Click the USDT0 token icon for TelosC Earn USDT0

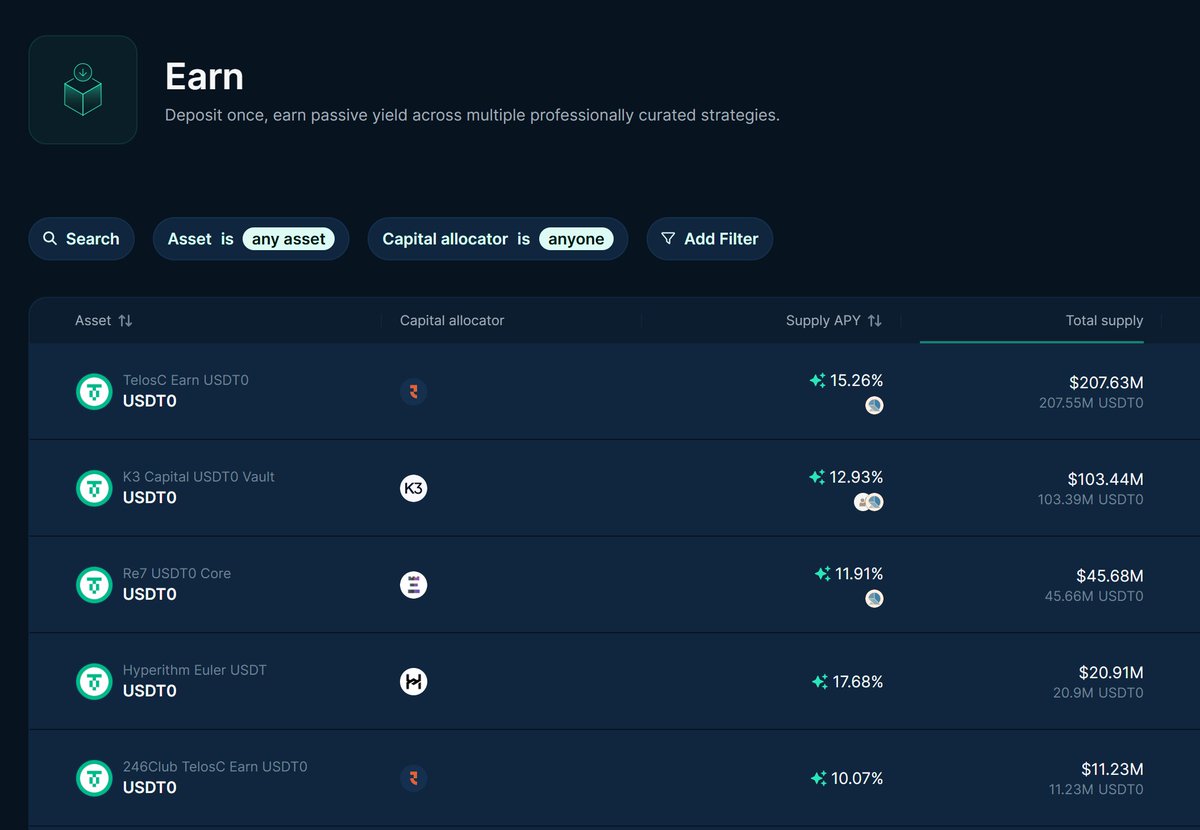coord(94,391)
